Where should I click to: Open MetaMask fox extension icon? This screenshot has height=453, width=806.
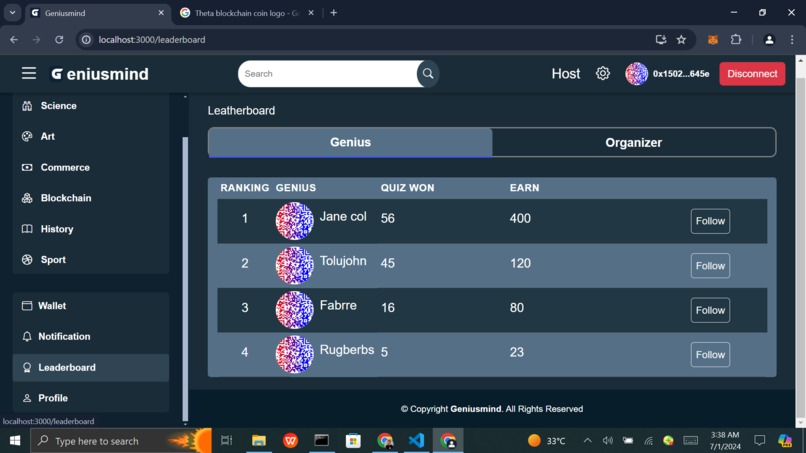pyautogui.click(x=712, y=40)
